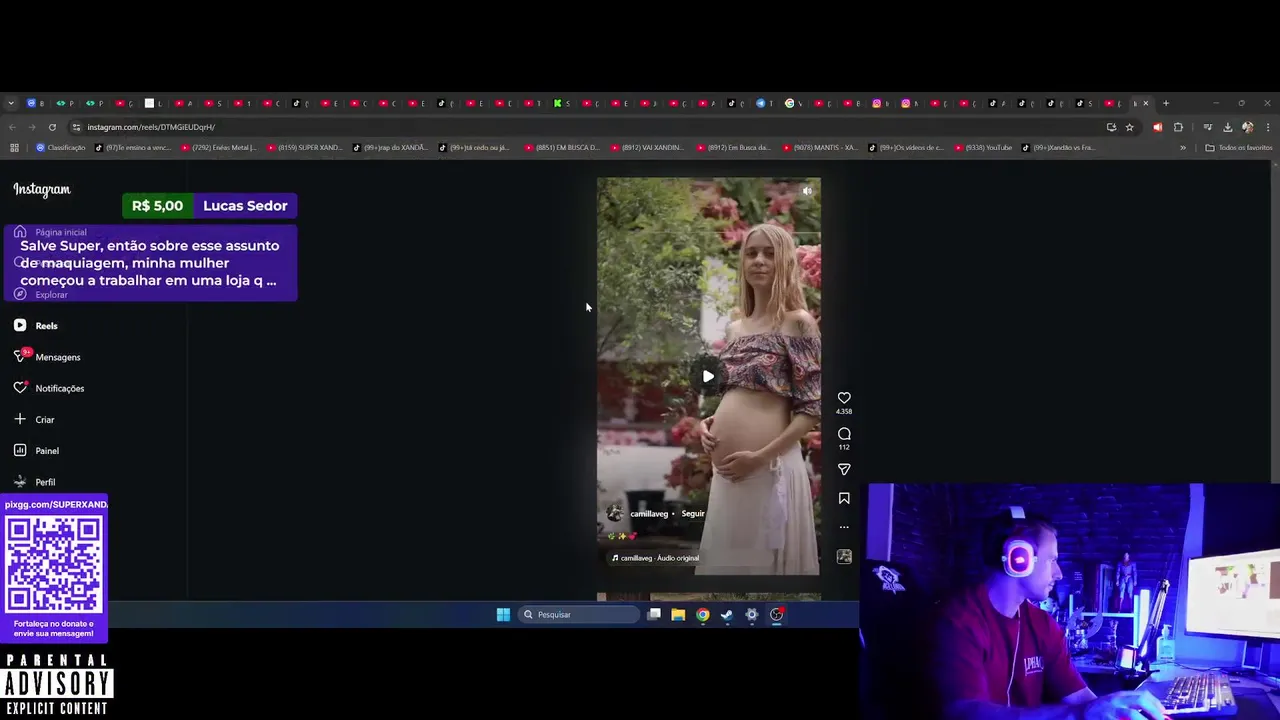Open a new tab with plus button
1280x720 pixels.
coord(1166,103)
